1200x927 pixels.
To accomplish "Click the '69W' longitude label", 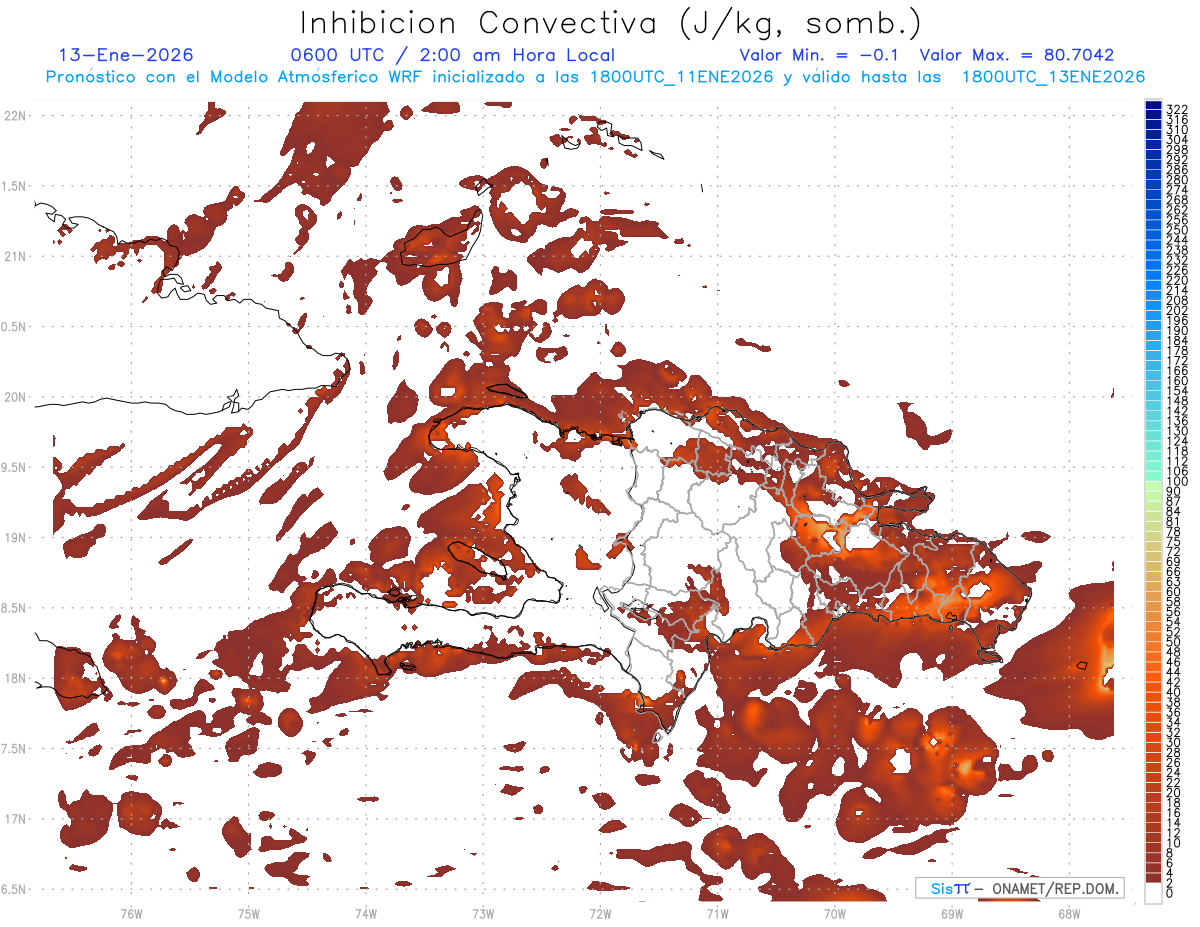I will point(952,913).
